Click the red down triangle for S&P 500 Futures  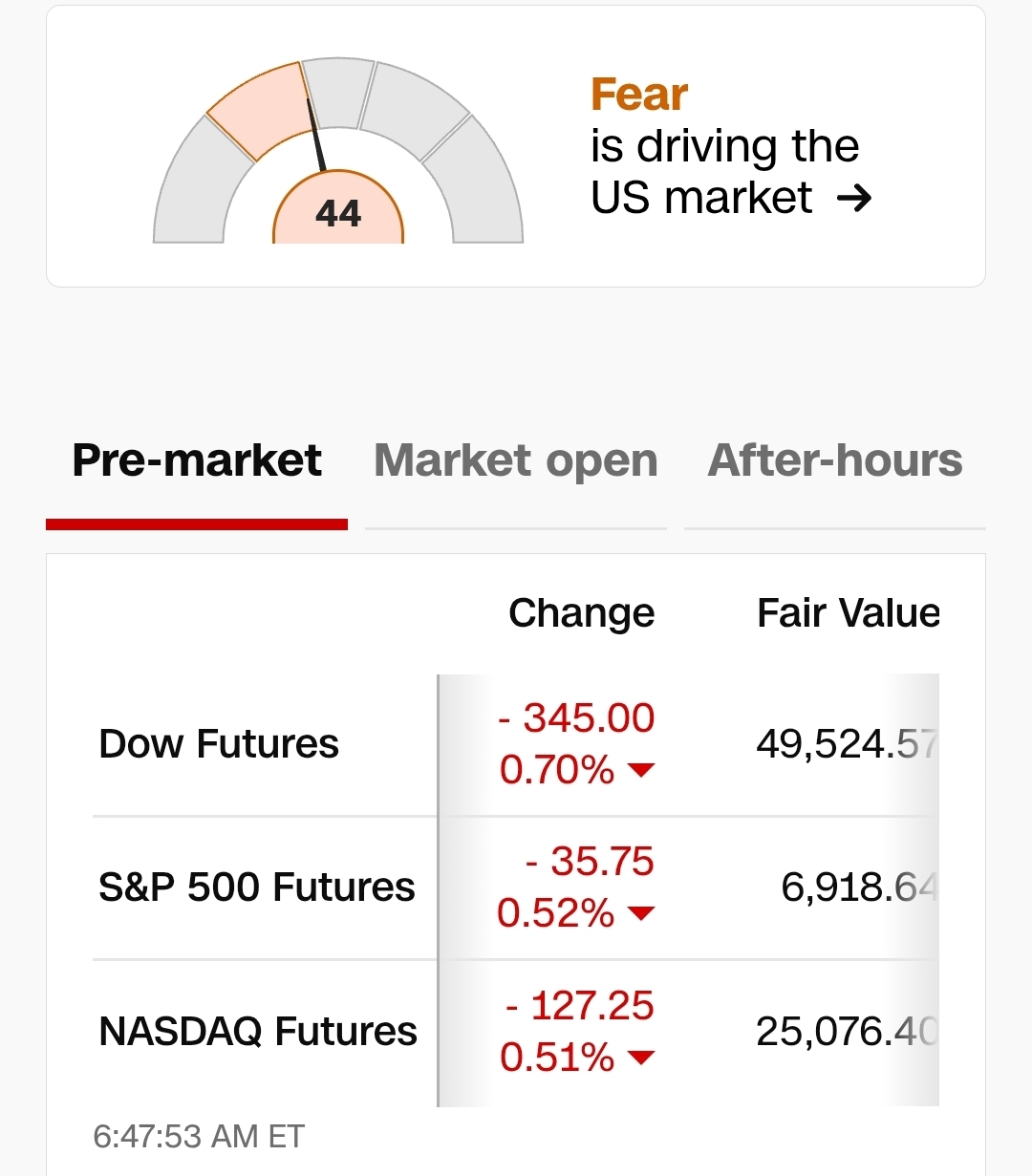641,913
